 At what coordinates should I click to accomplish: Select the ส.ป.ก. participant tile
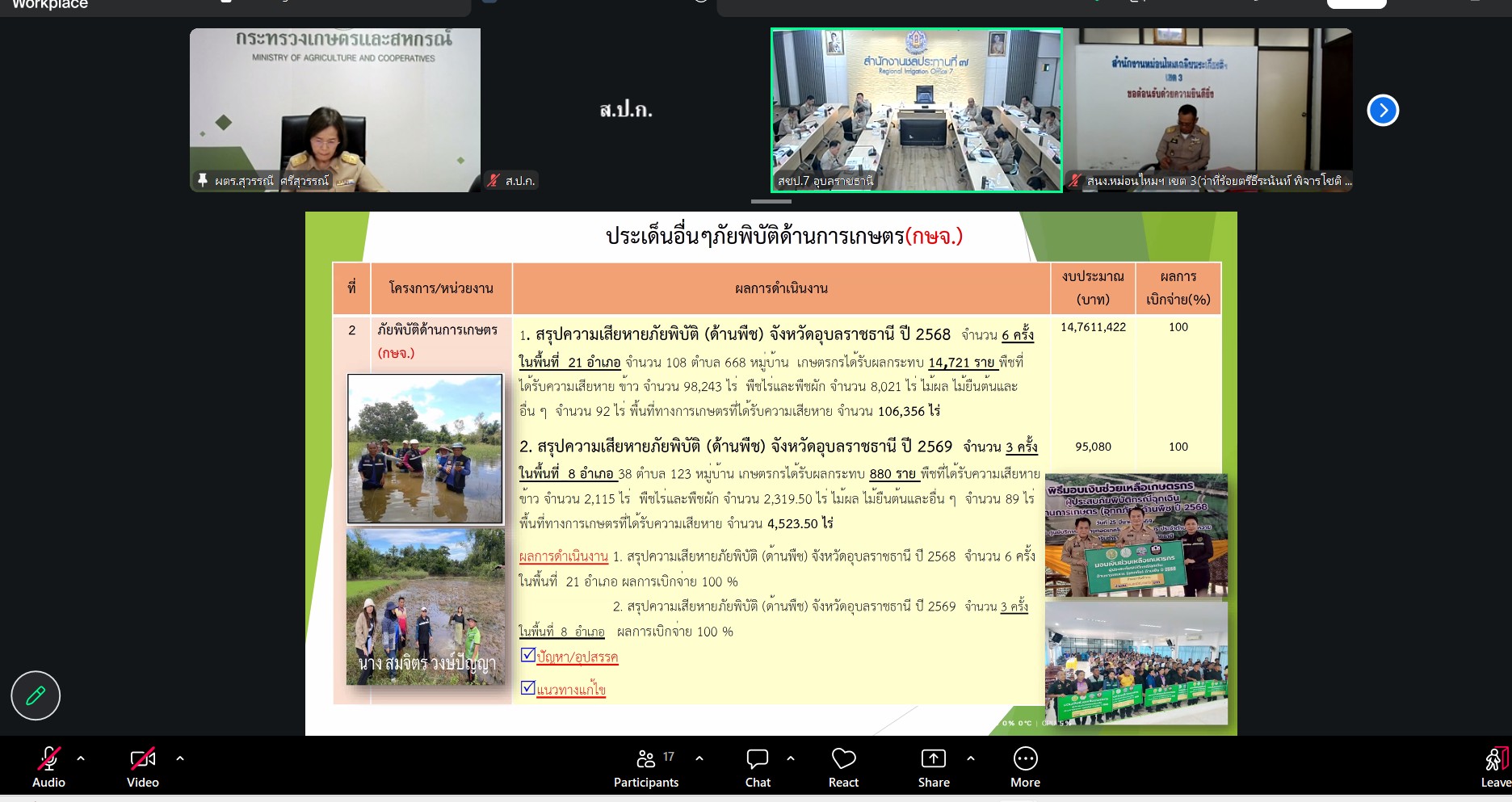tap(626, 110)
